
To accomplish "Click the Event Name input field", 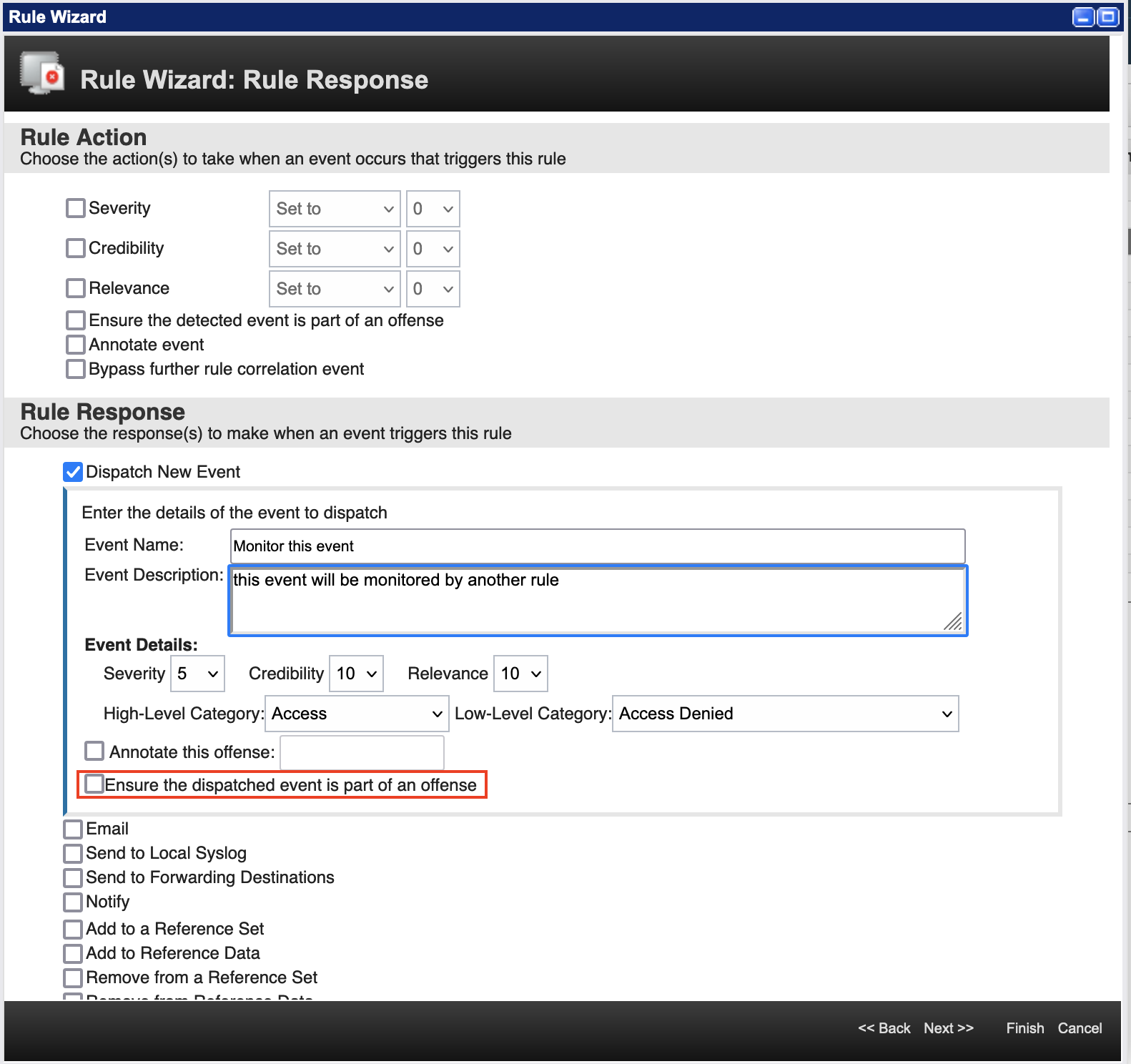I will coord(598,546).
